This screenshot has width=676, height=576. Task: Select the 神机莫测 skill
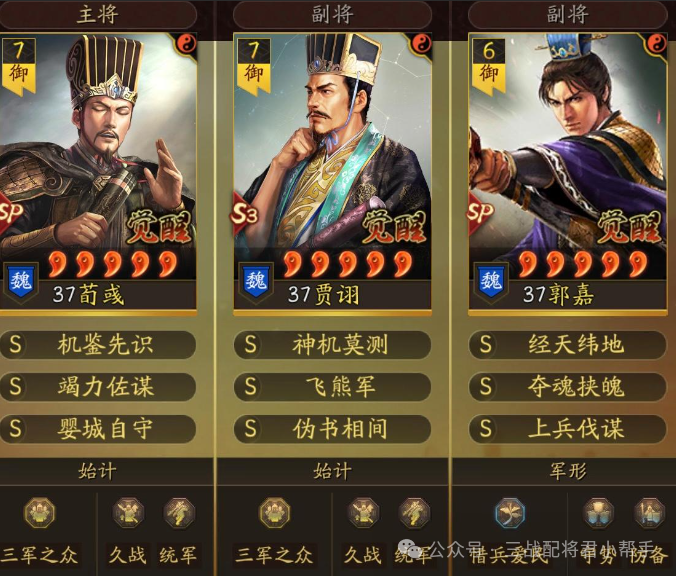(332, 344)
